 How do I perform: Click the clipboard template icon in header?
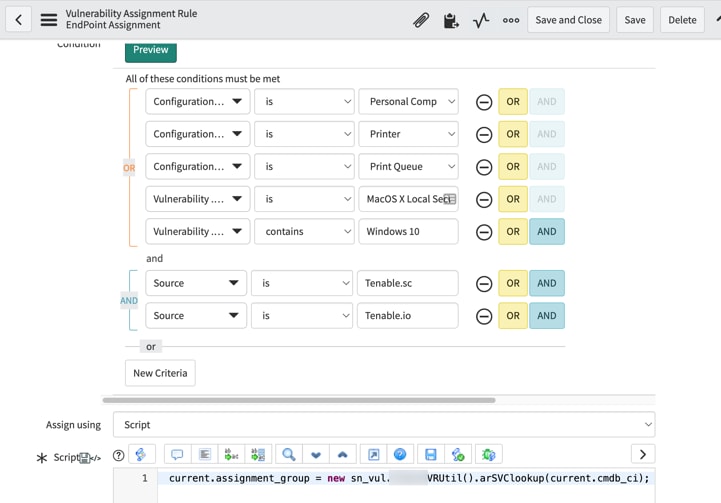(x=451, y=20)
